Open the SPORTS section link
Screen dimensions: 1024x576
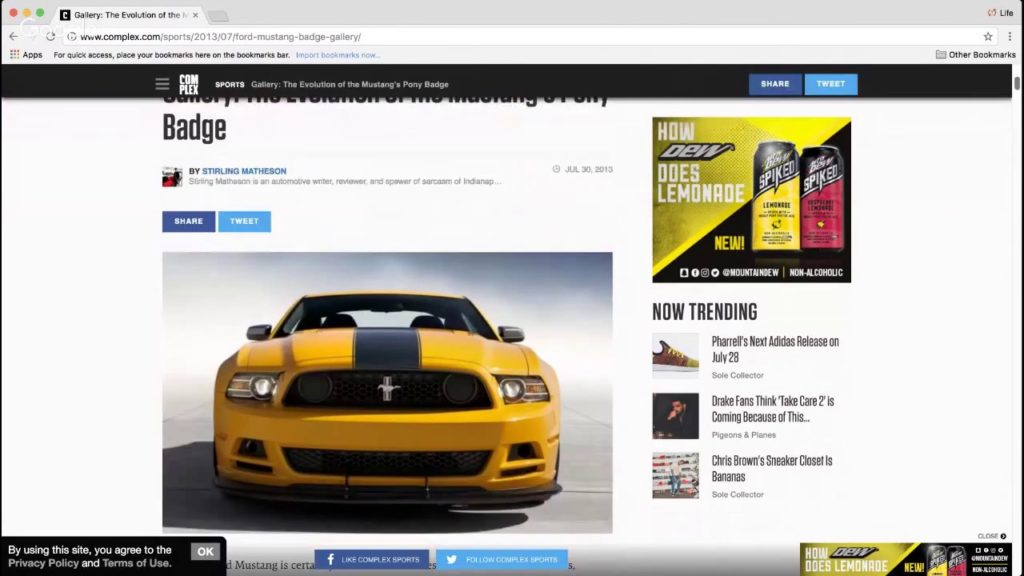pyautogui.click(x=230, y=84)
